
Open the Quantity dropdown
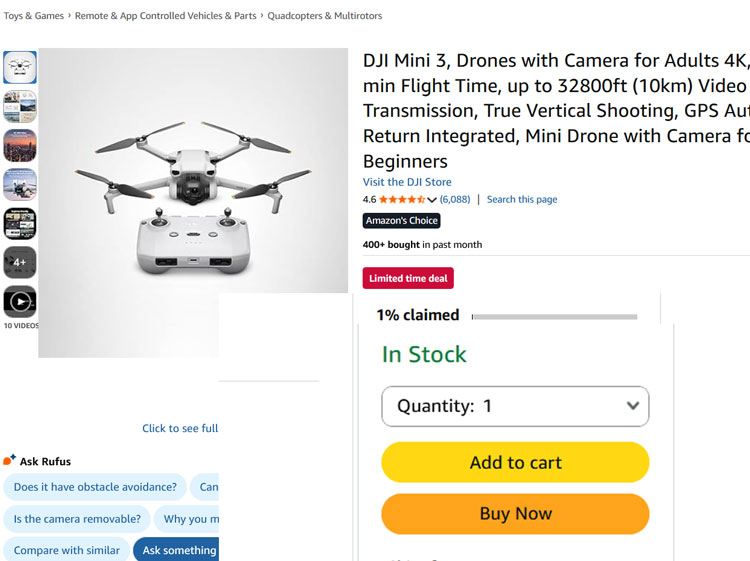click(515, 406)
